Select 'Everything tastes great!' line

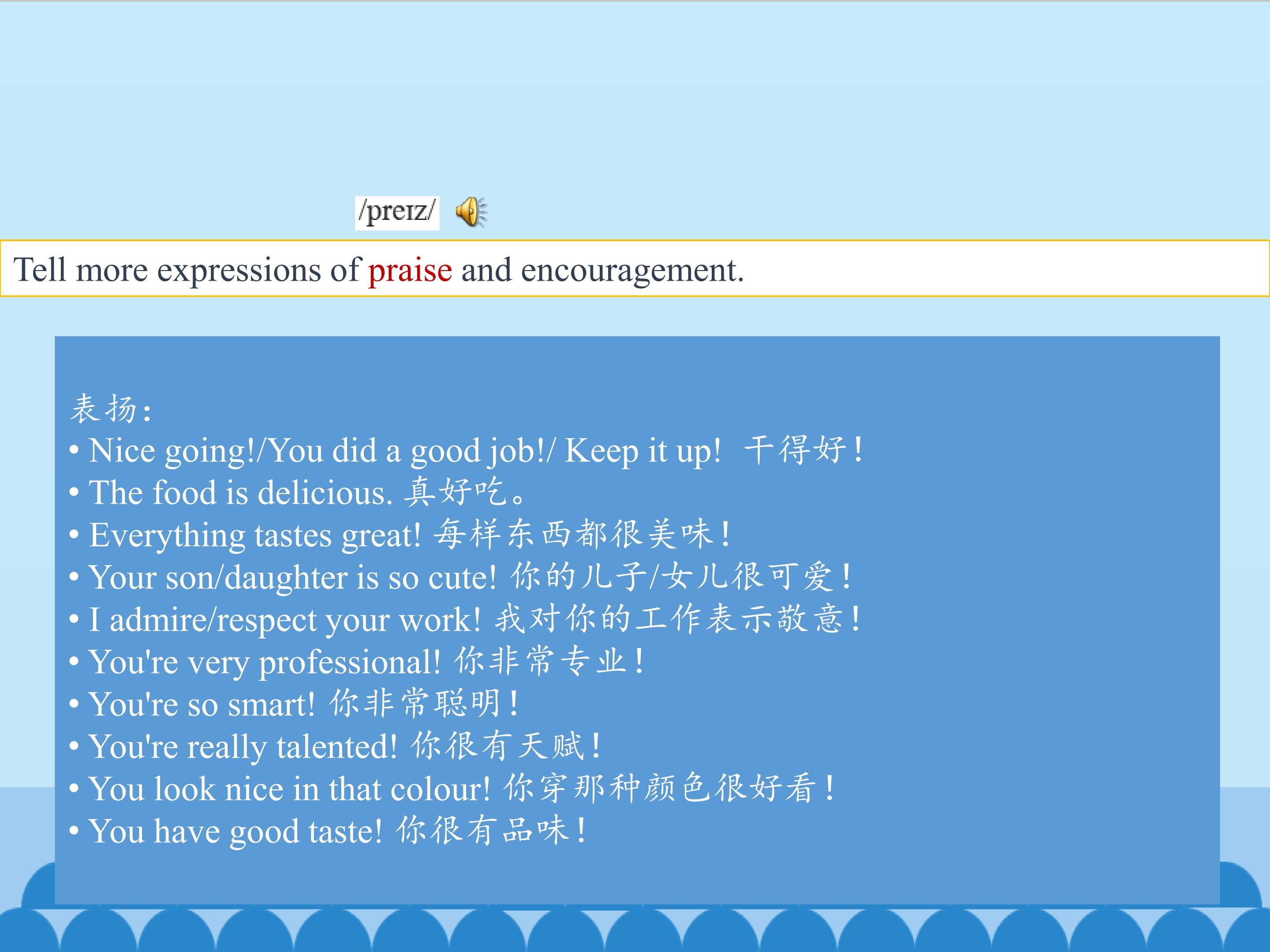click(400, 535)
